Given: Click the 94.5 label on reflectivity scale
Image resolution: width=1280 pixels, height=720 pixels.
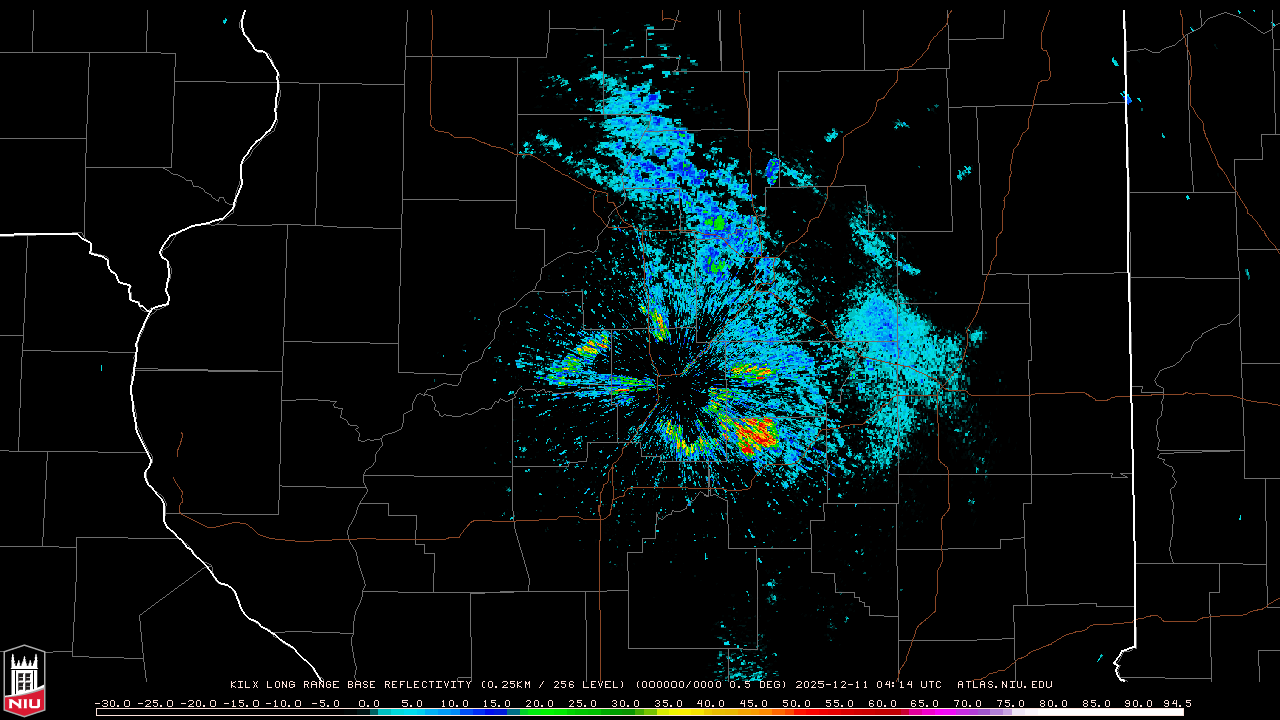Looking at the screenshot, I should point(1175,703).
